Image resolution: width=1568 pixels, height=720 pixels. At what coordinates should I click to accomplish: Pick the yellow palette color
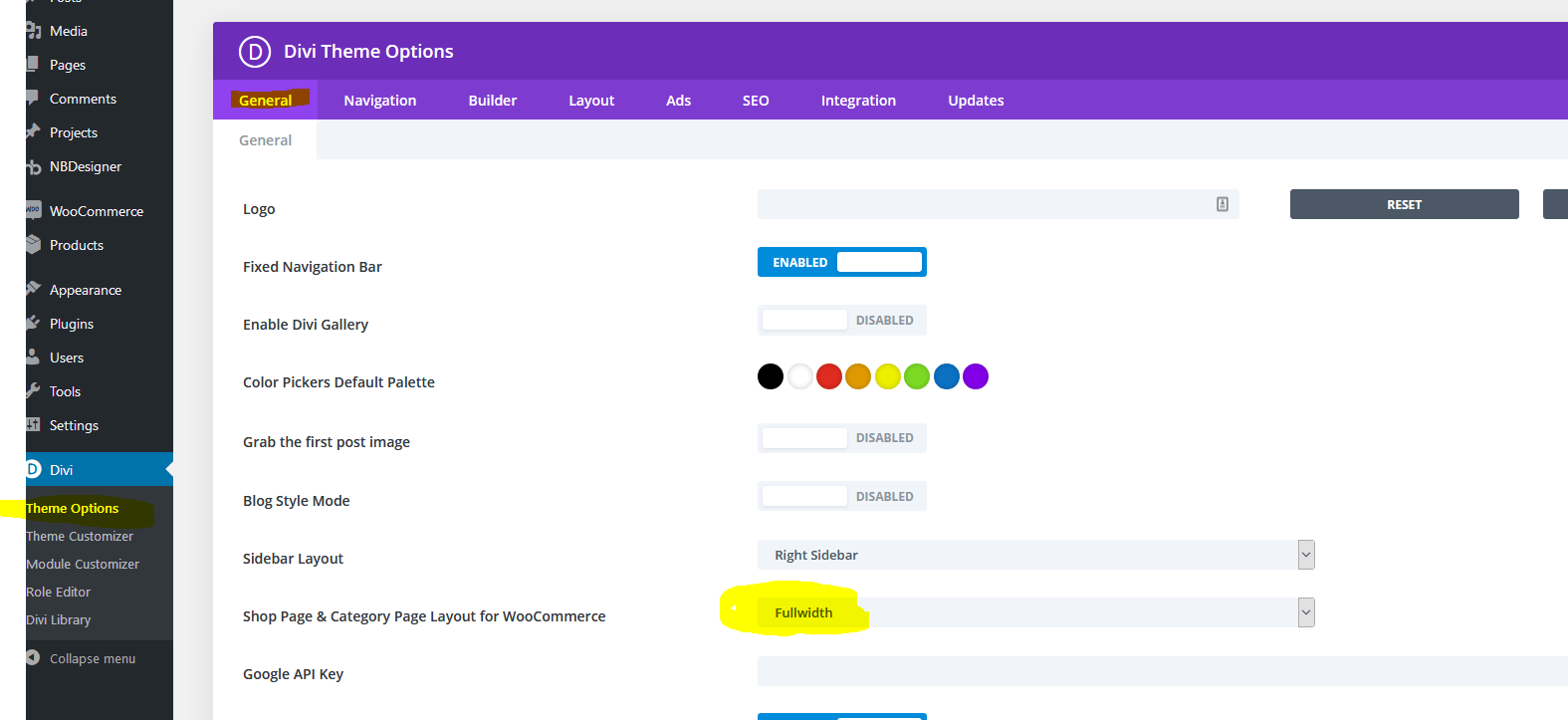888,376
